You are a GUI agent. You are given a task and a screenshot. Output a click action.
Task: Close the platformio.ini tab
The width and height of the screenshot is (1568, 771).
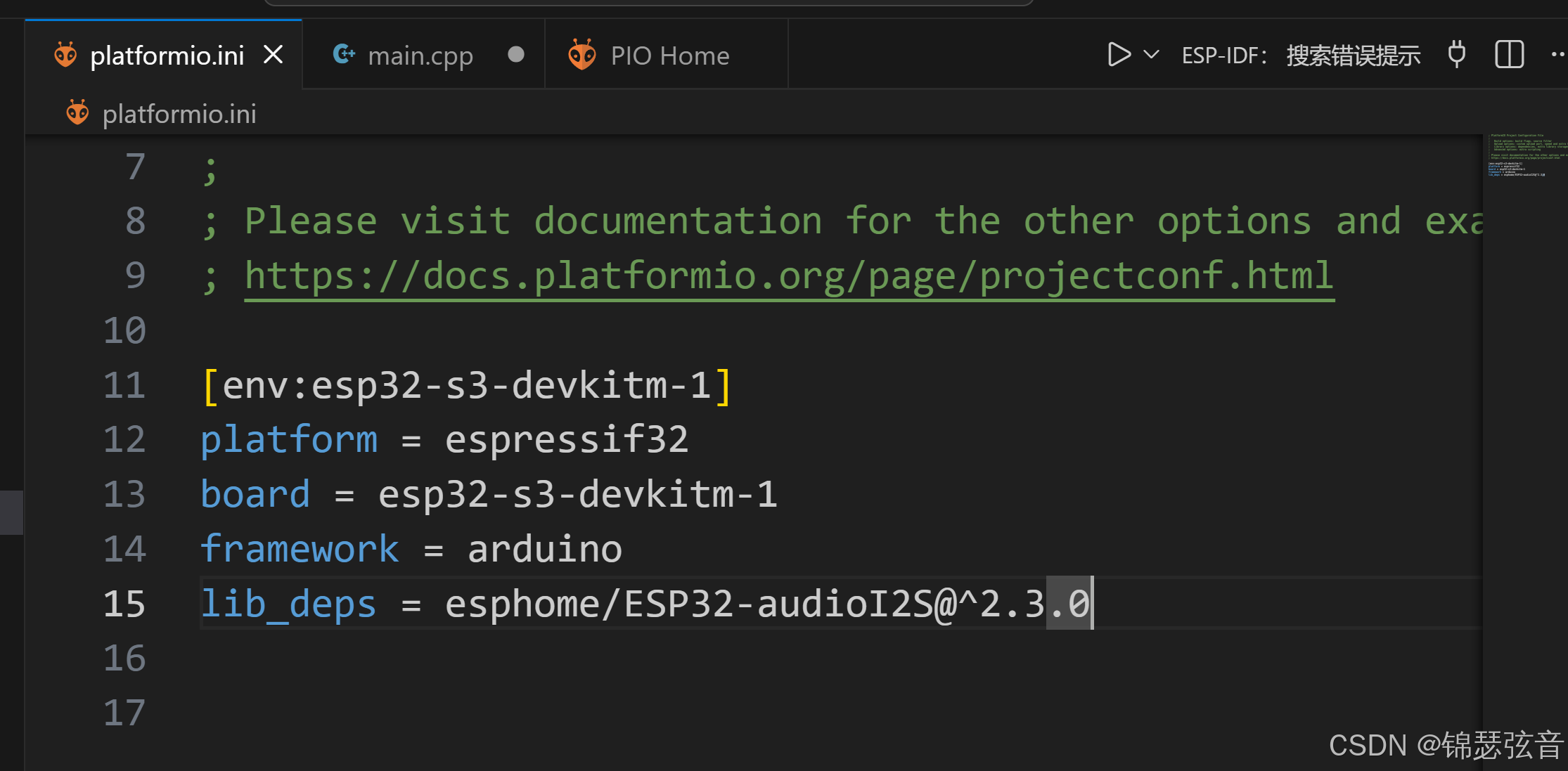[274, 55]
